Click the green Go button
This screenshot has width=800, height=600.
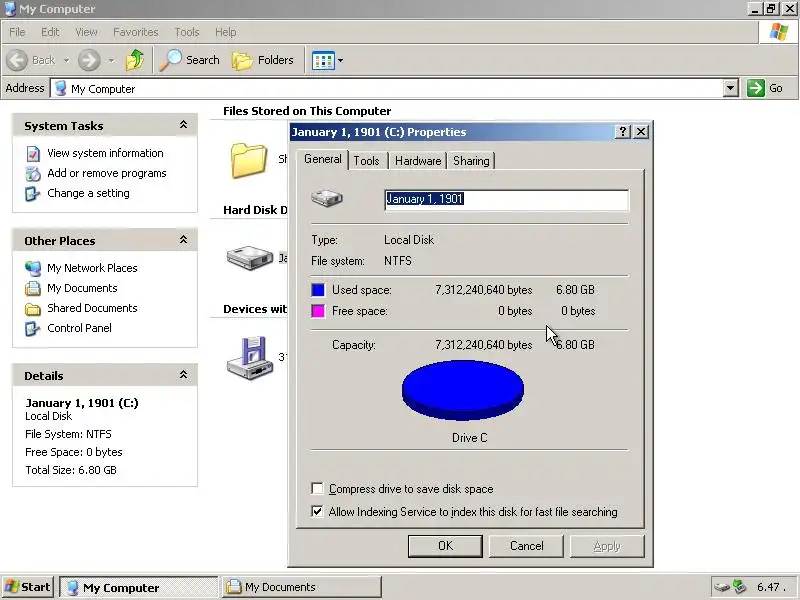[x=765, y=88]
